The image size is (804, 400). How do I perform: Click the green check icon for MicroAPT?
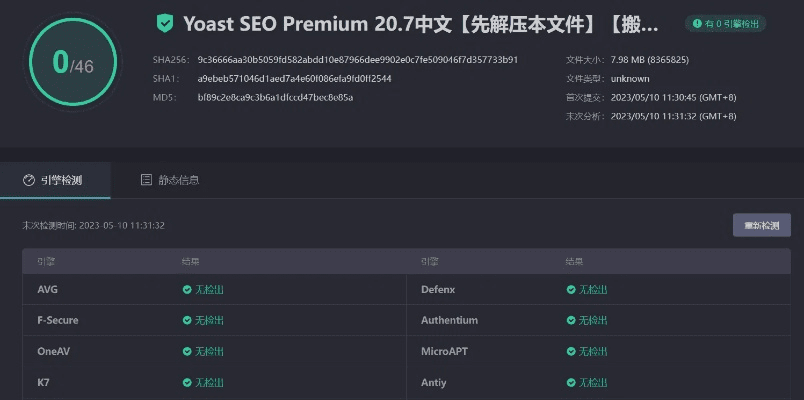click(x=571, y=352)
